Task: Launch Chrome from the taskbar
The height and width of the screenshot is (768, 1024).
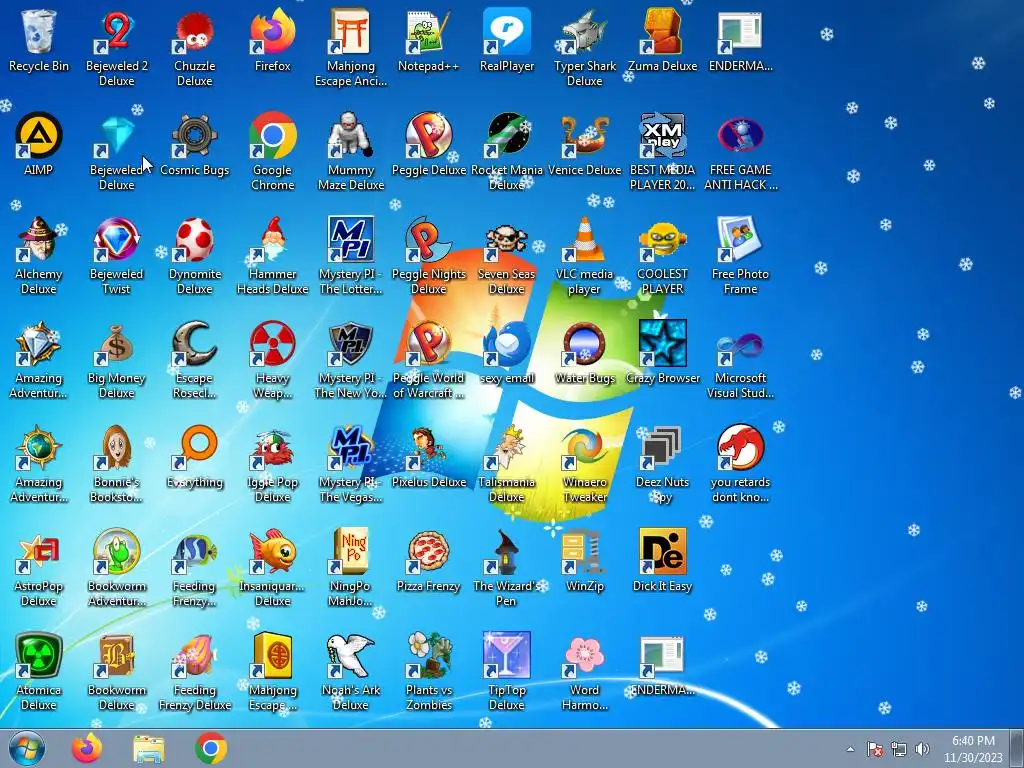Action: pyautogui.click(x=210, y=749)
